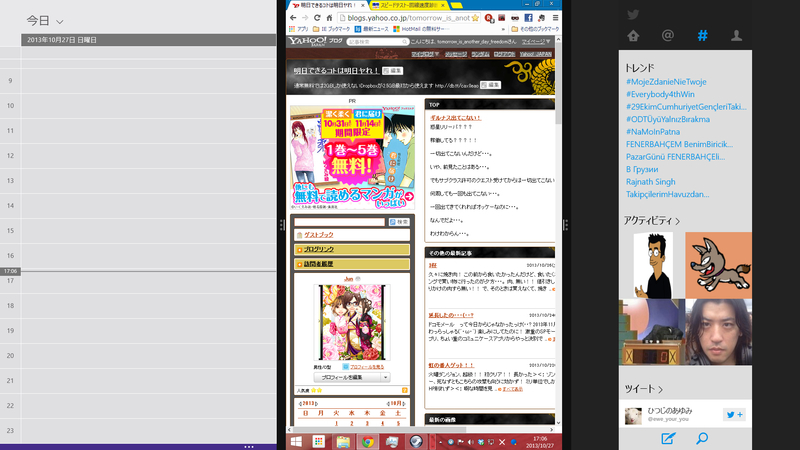The height and width of the screenshot is (450, 800).
Task: Click the blog sidebar 検索 button
Action: (399, 222)
